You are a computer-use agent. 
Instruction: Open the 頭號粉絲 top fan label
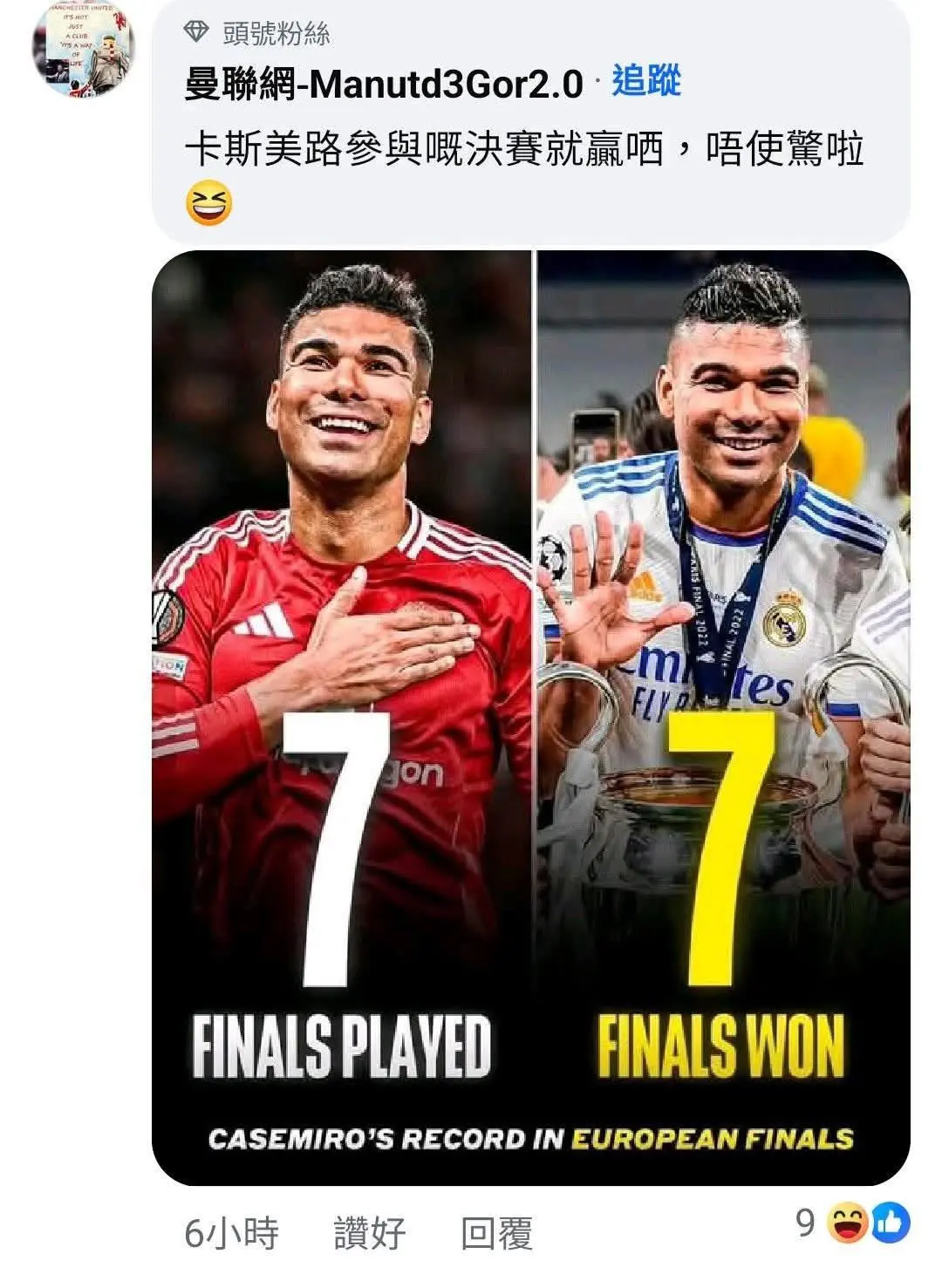tap(277, 33)
